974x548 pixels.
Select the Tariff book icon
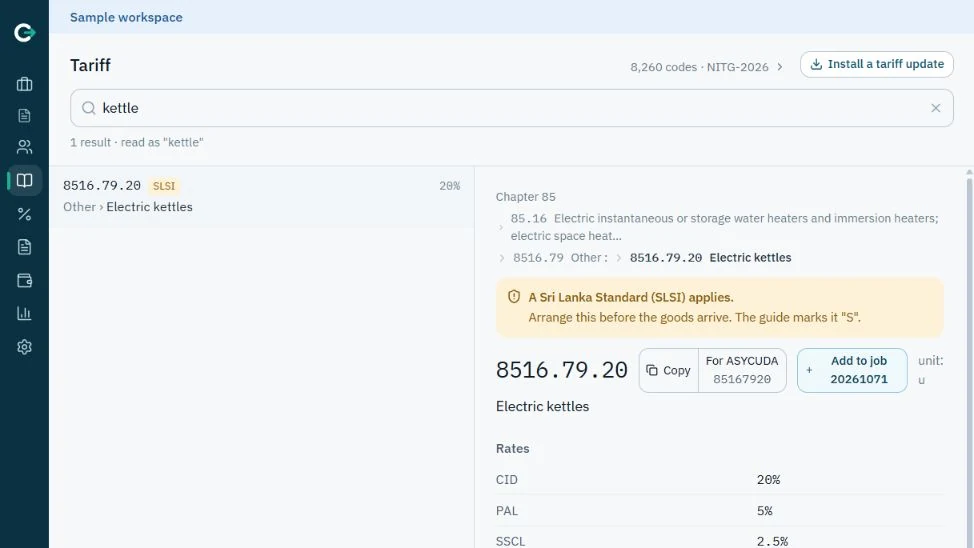(24, 180)
